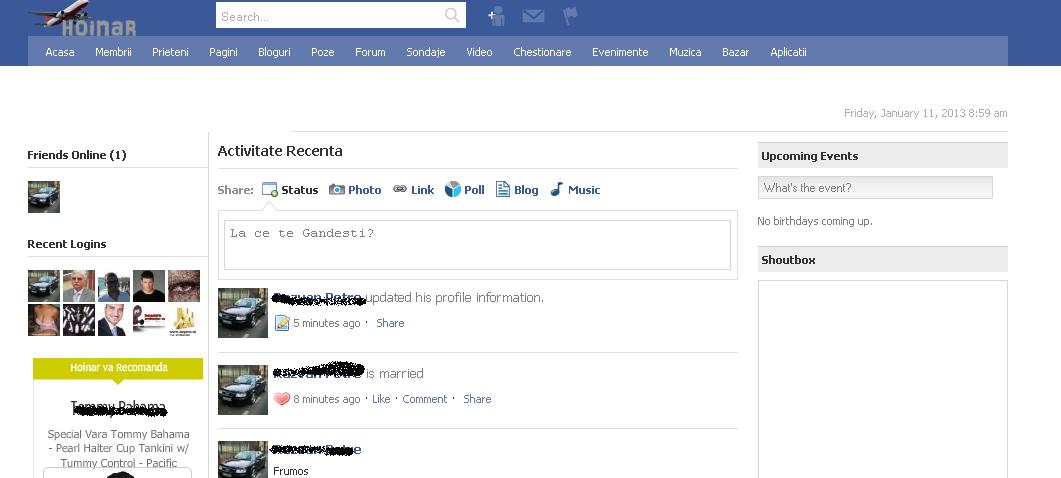Click the profile edit pencil icon
The width and height of the screenshot is (1061, 478).
[x=282, y=323]
